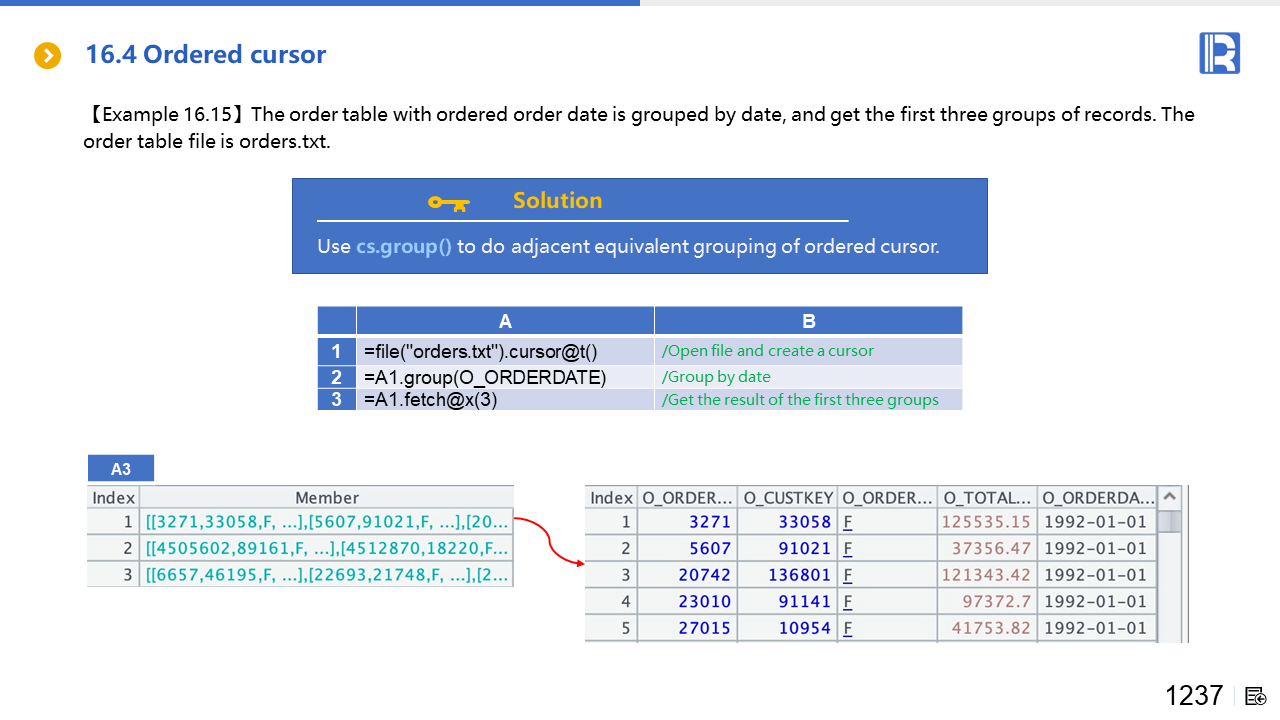
Task: Click the orange chevron section bullet icon
Action: coord(47,56)
